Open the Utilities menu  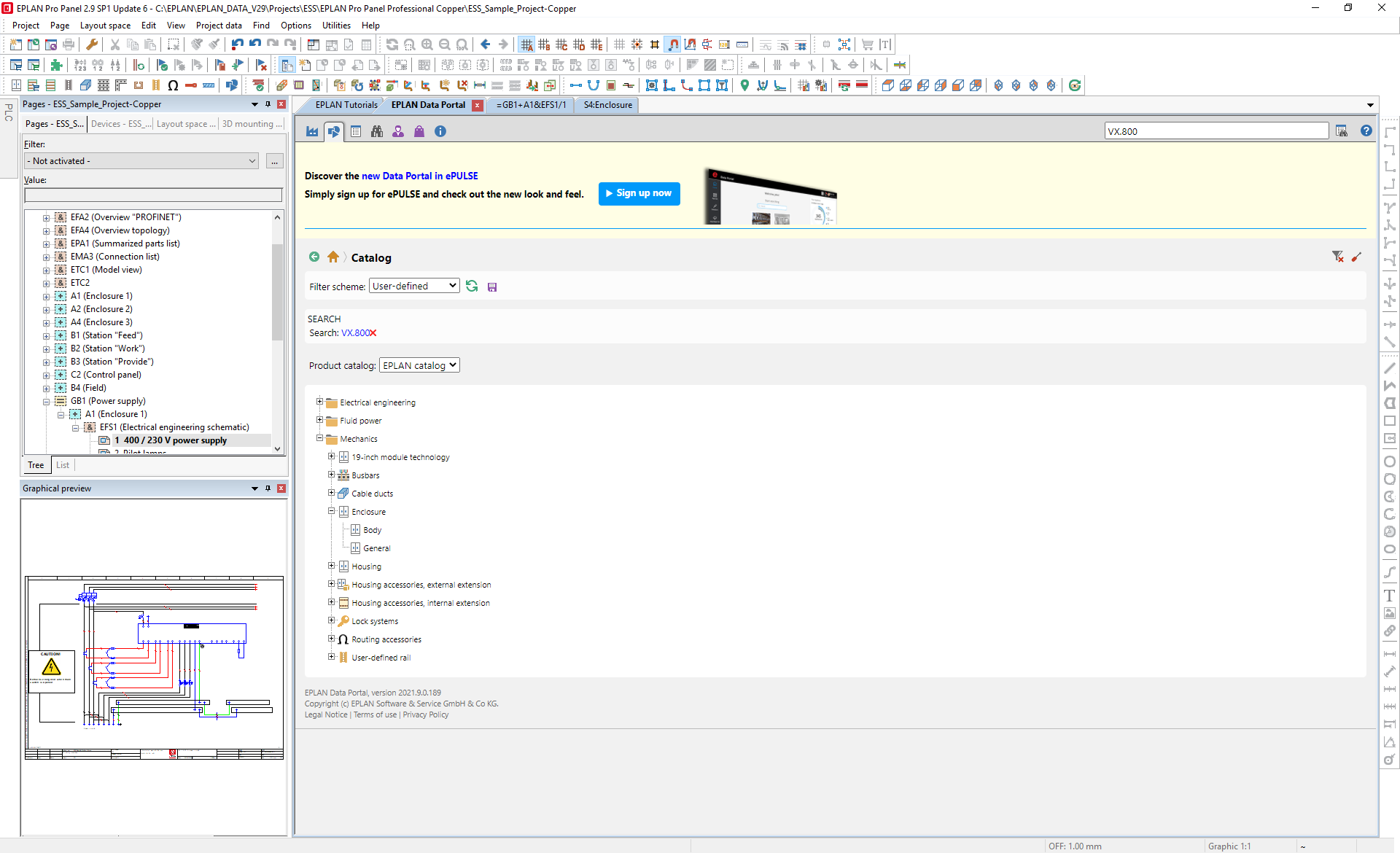336,26
